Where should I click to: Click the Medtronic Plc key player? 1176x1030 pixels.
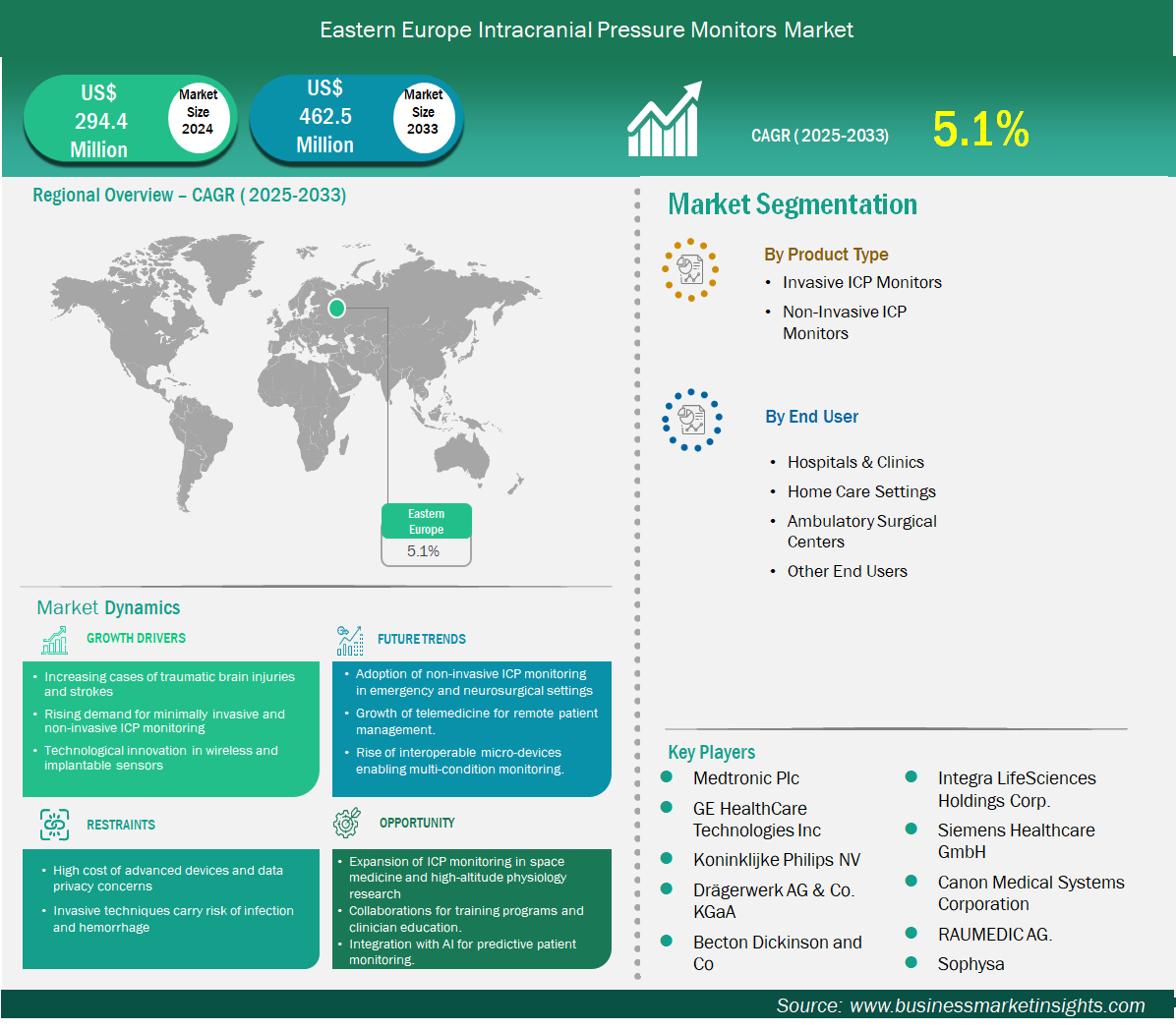click(x=745, y=778)
